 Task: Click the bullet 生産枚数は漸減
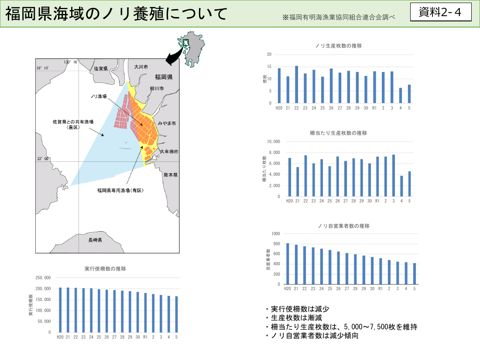tap(294, 318)
